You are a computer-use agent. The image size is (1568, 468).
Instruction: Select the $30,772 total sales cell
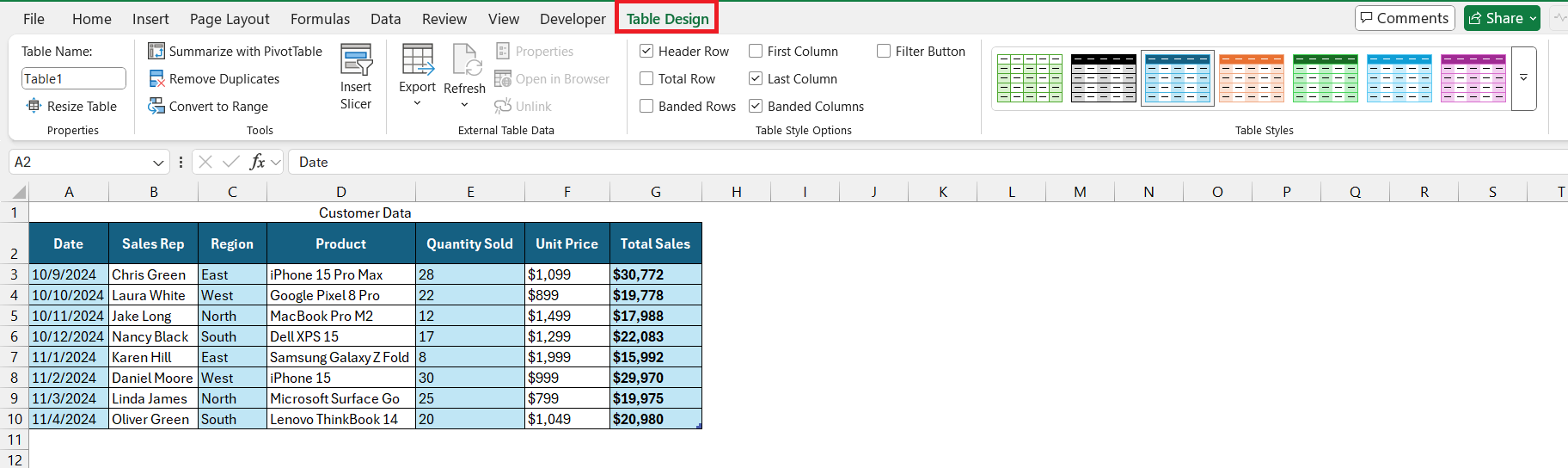656,274
